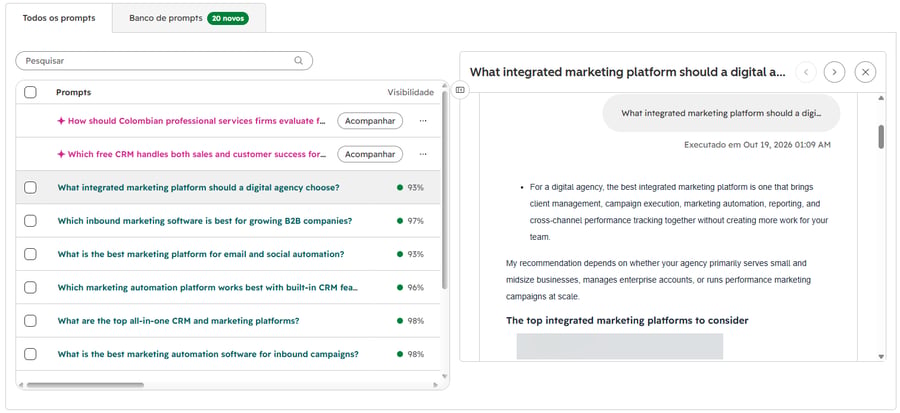Click the 96% visibility value
The width and height of the screenshot is (900, 413).
click(x=416, y=287)
